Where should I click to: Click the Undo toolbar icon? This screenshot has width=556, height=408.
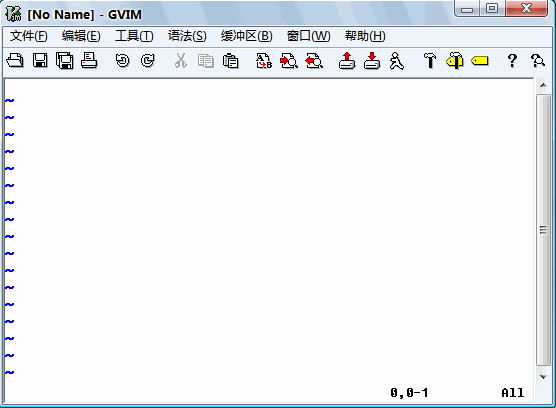(123, 61)
